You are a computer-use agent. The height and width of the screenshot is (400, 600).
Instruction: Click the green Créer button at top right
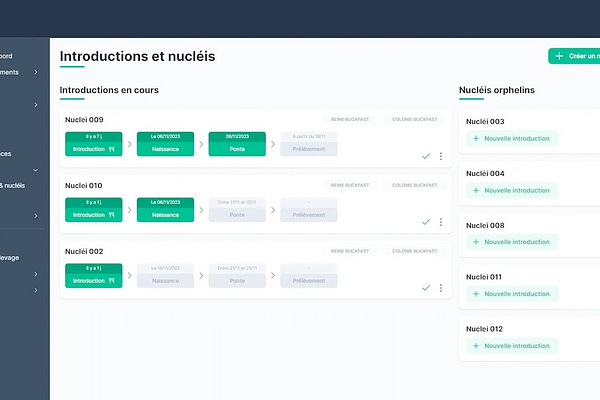(x=574, y=56)
